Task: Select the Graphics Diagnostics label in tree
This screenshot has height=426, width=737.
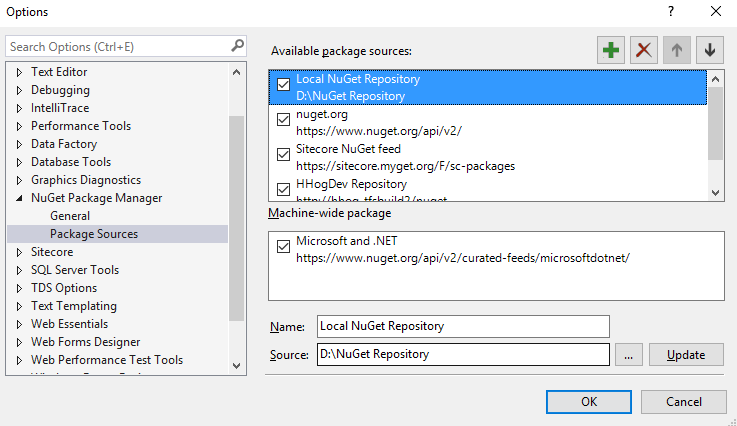Action: coord(86,180)
